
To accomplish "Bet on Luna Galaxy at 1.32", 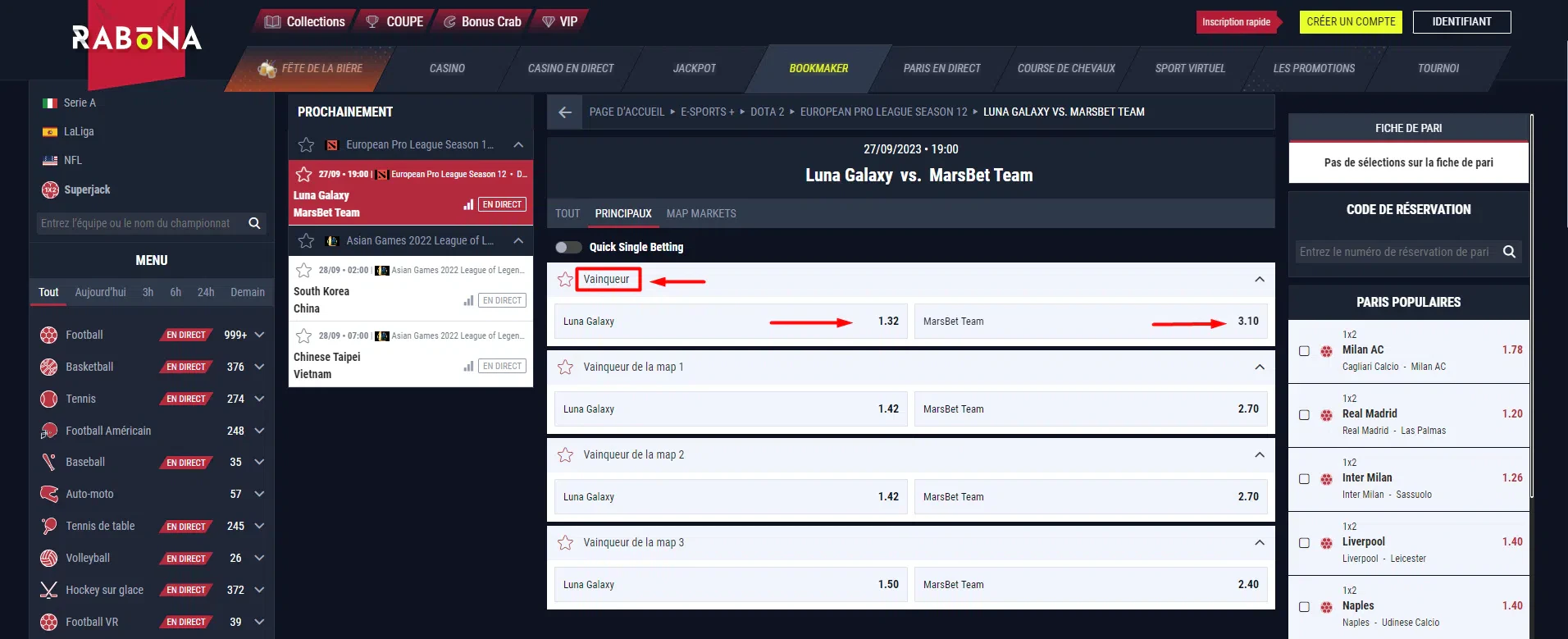I will tap(731, 322).
